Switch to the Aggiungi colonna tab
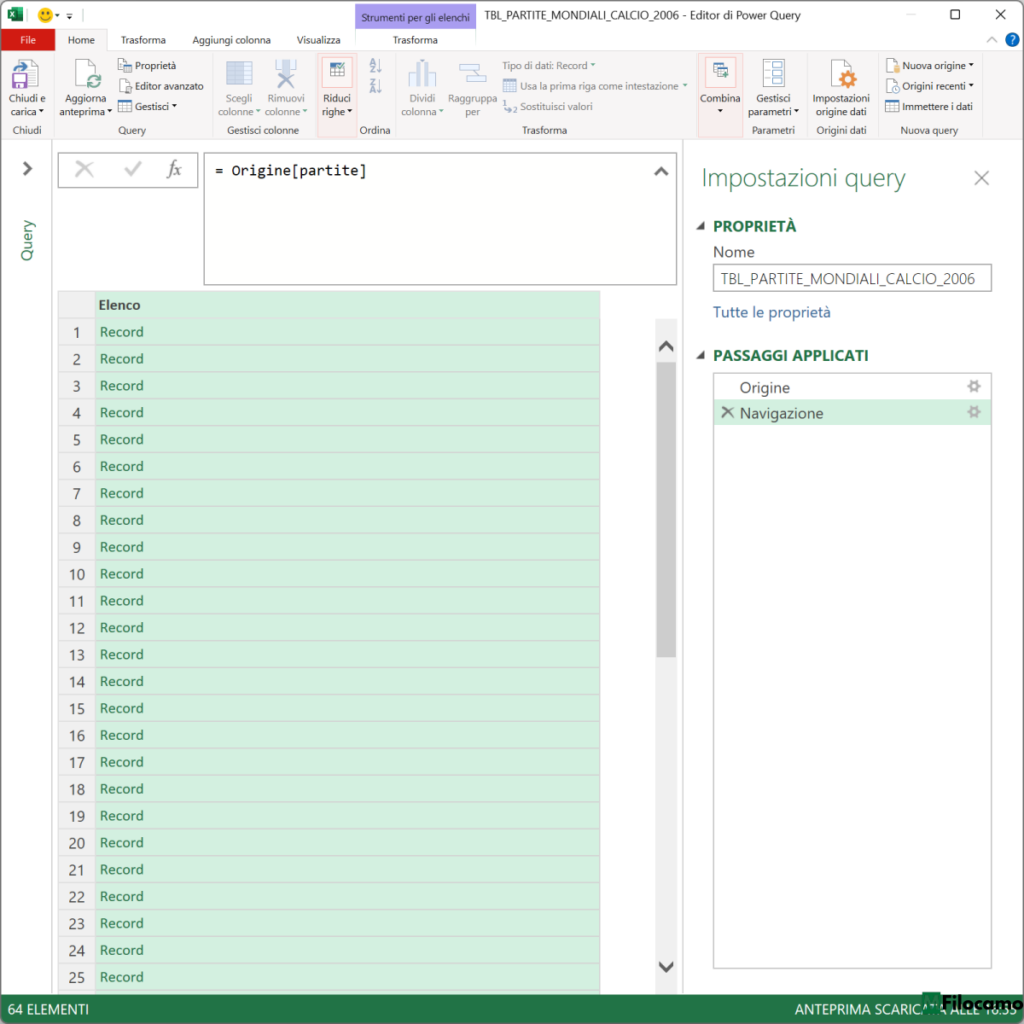Image resolution: width=1024 pixels, height=1024 pixels. [231, 40]
